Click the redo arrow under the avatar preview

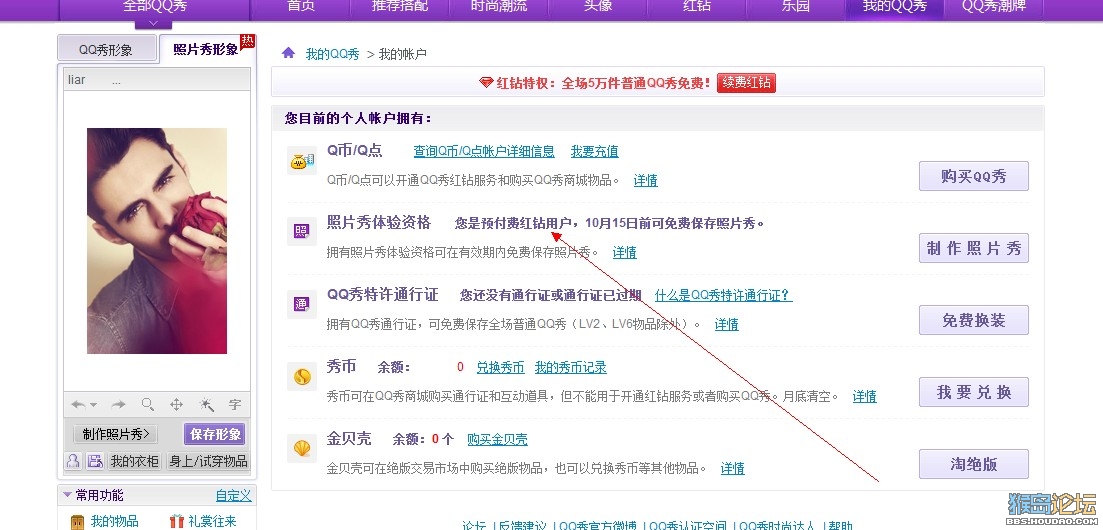point(118,405)
